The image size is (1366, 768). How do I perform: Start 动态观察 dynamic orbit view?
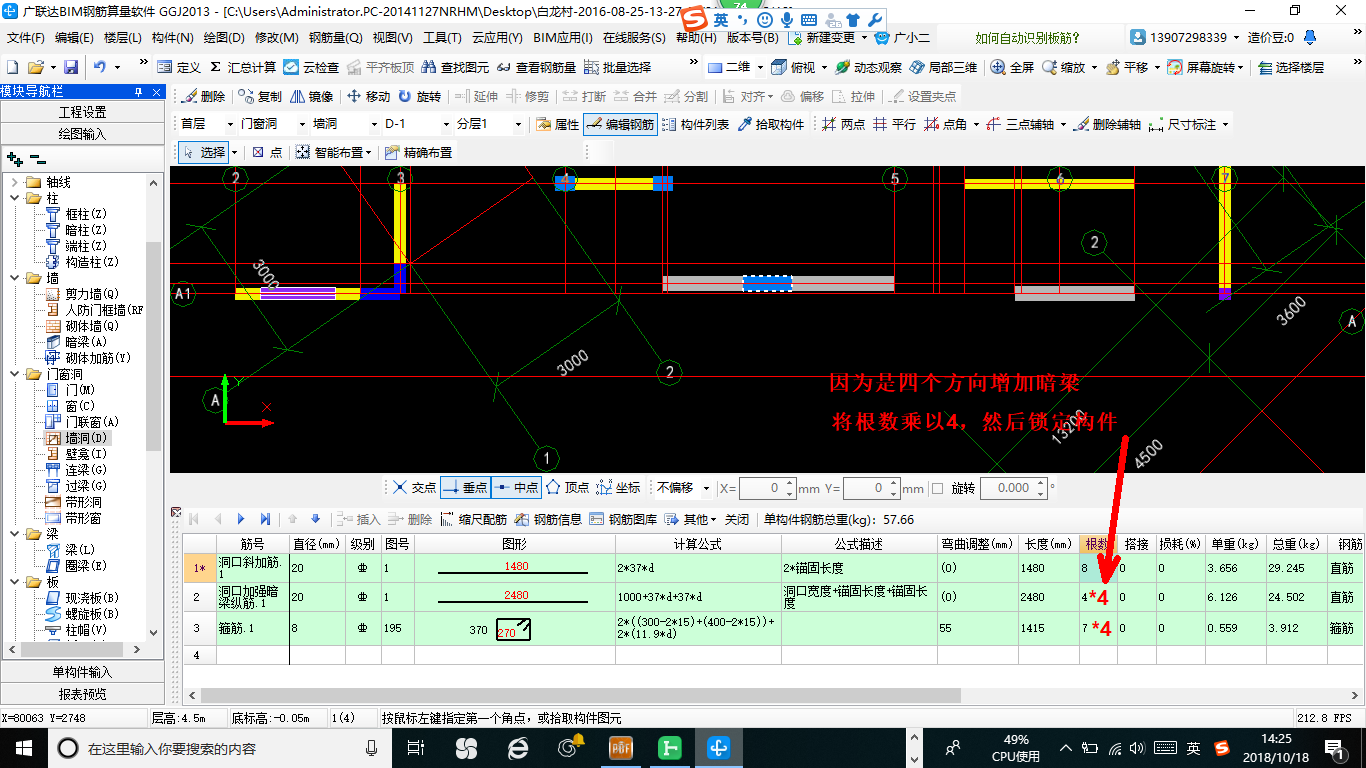[x=868, y=67]
